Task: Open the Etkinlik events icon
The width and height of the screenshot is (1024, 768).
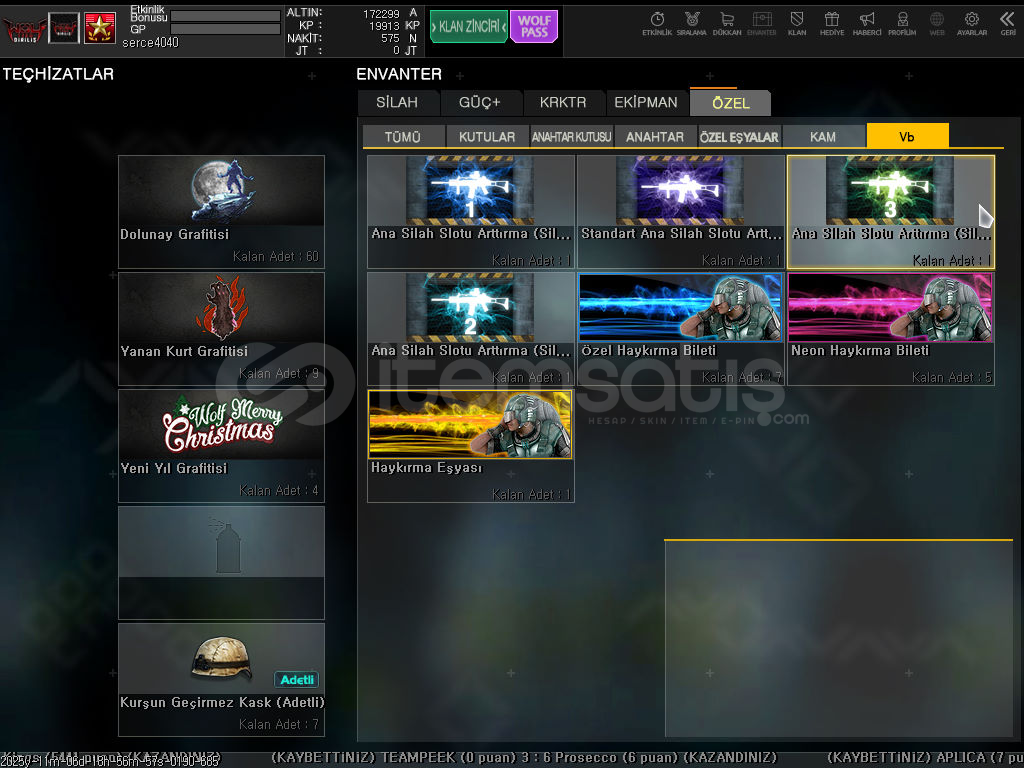Action: [x=657, y=23]
